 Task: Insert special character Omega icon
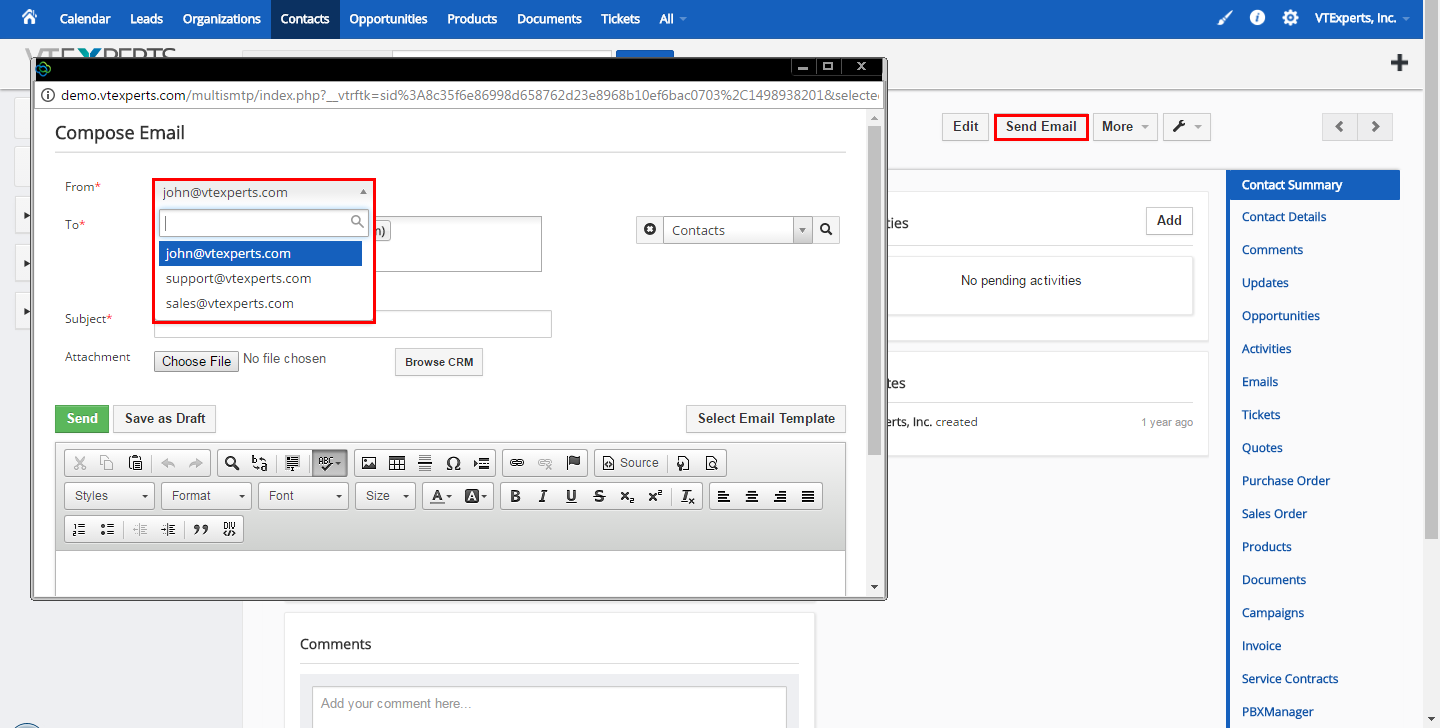coord(453,463)
